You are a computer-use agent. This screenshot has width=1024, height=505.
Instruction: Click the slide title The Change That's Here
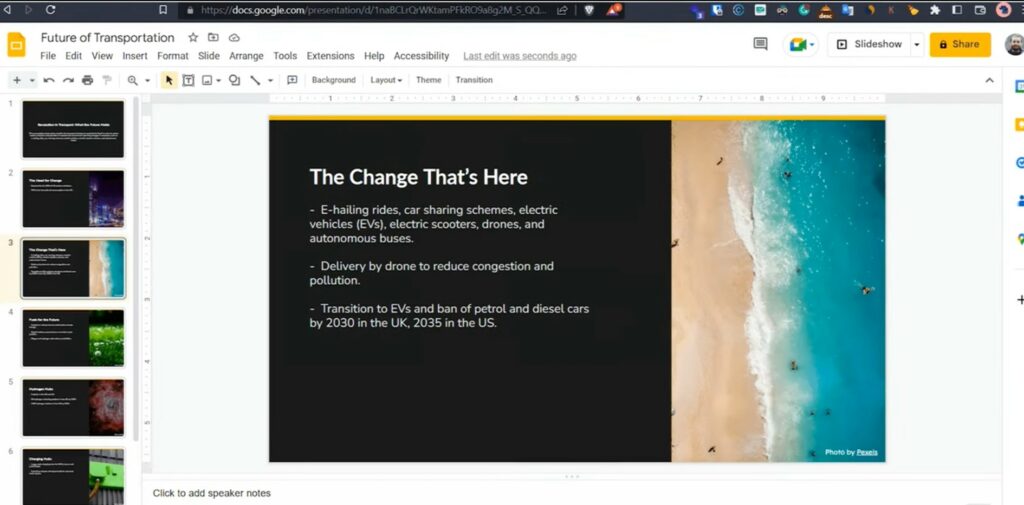(419, 177)
